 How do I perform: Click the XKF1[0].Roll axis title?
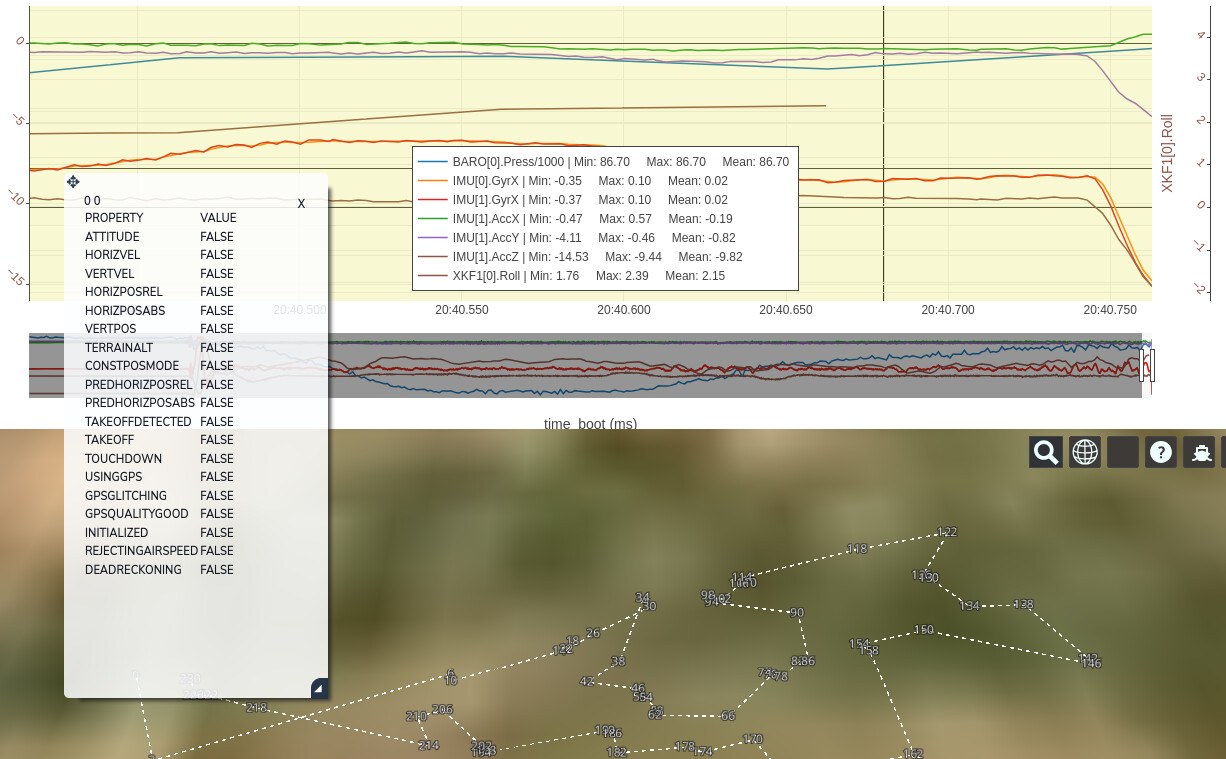coord(1167,152)
